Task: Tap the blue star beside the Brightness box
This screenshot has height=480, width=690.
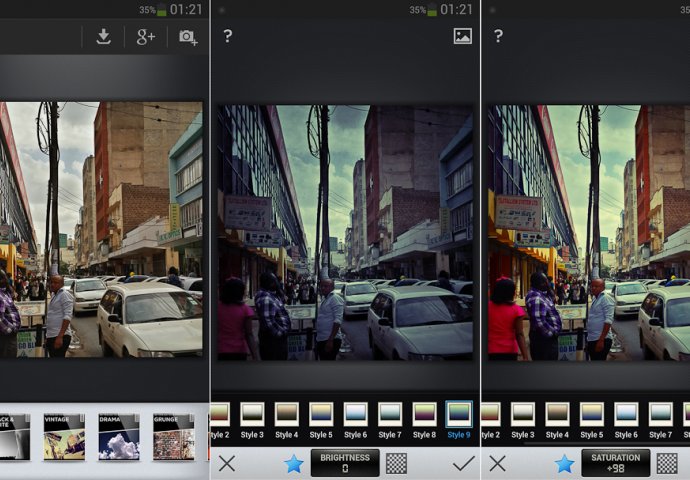Action: (x=293, y=463)
